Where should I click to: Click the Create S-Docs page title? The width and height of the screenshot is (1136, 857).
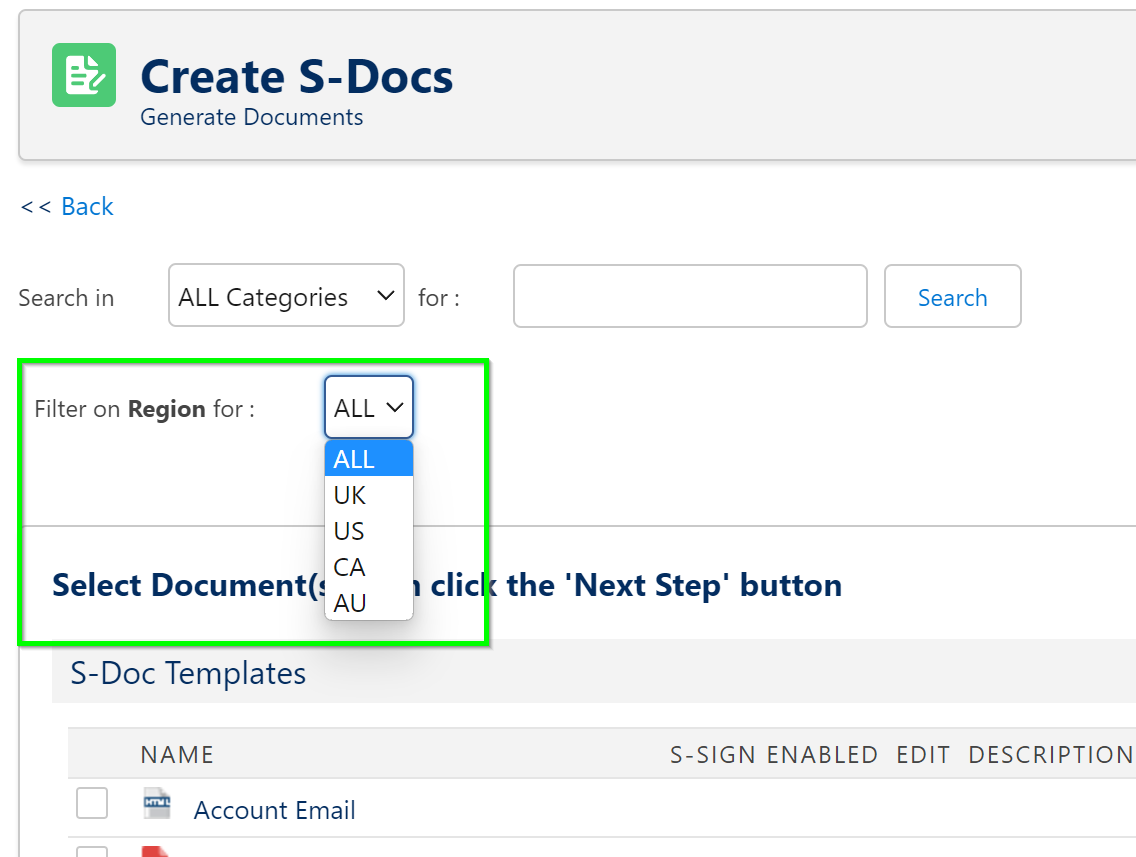296,77
